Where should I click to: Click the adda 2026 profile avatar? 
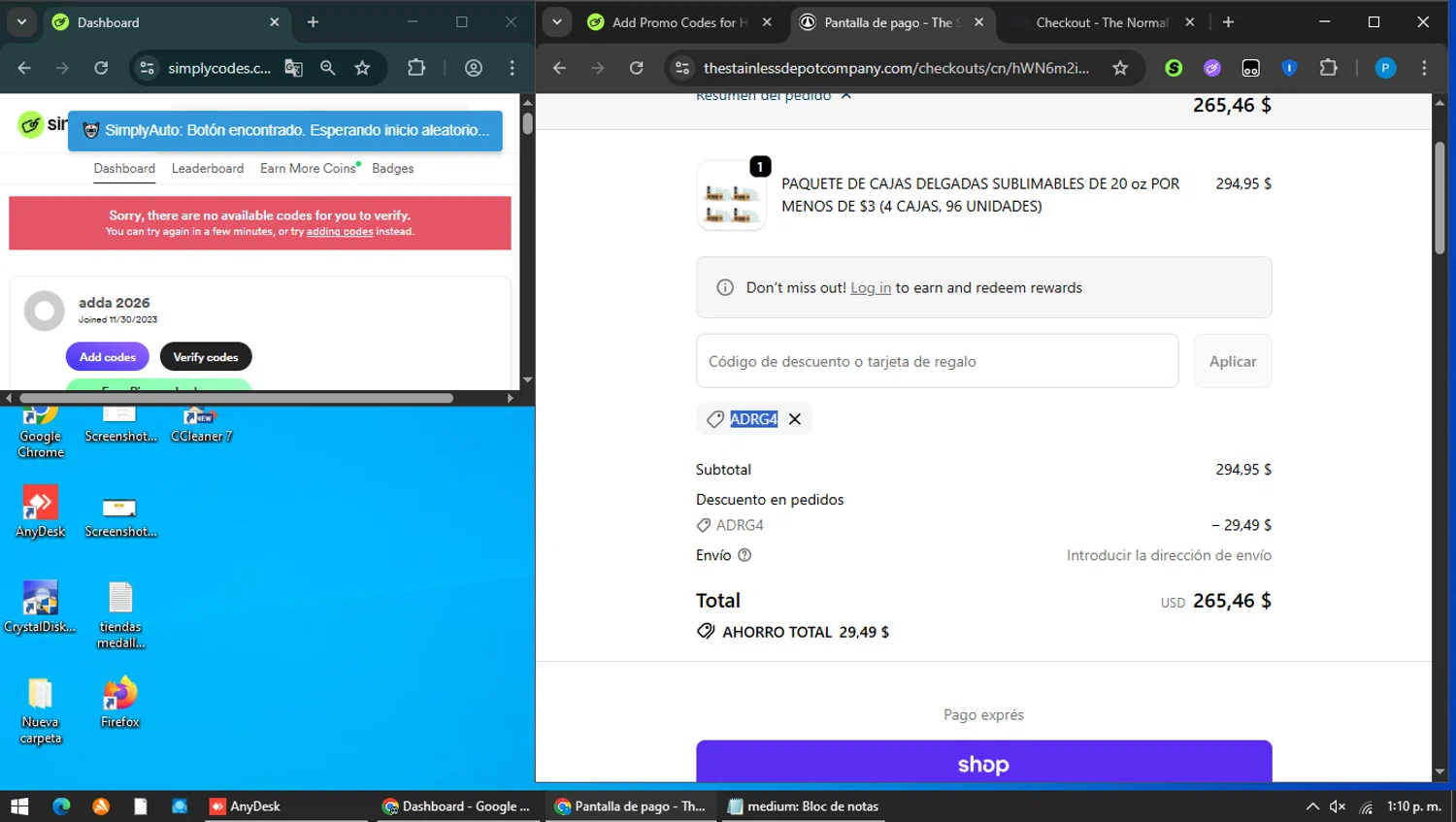pos(44,311)
